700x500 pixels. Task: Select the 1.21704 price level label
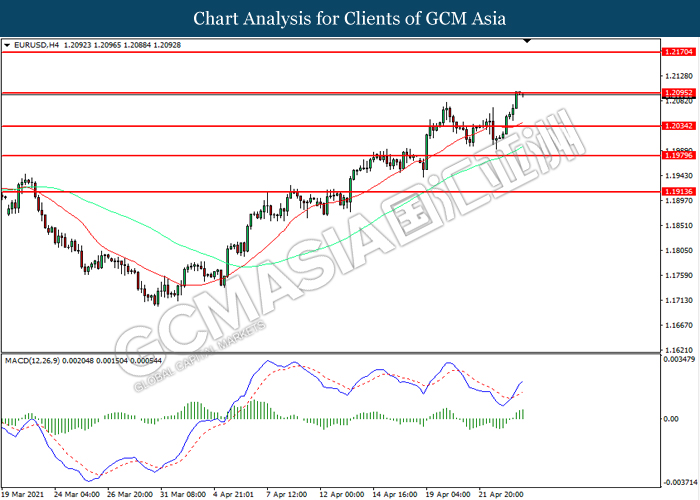[x=679, y=52]
